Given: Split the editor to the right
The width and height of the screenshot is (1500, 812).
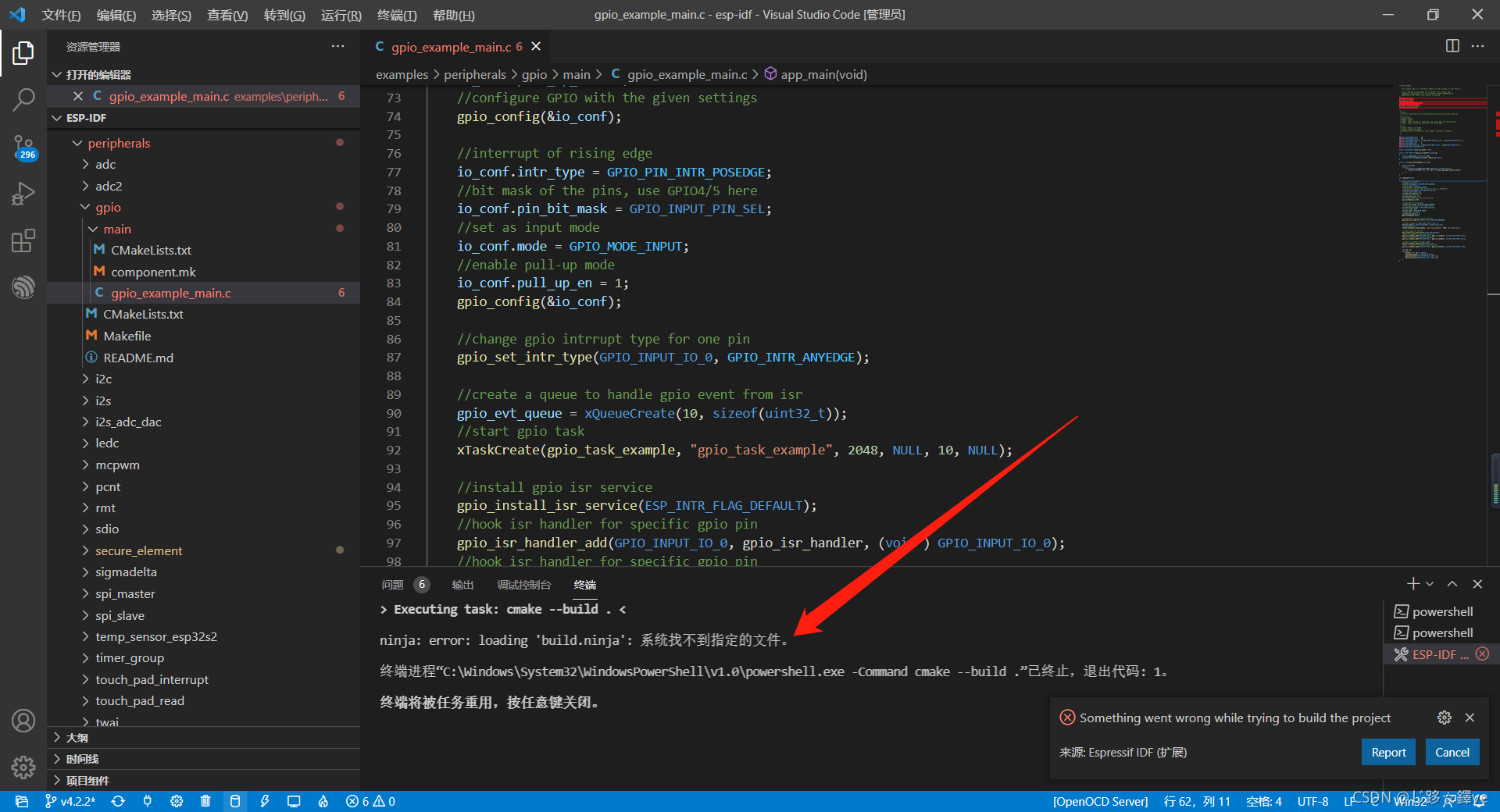Looking at the screenshot, I should pos(1452,46).
